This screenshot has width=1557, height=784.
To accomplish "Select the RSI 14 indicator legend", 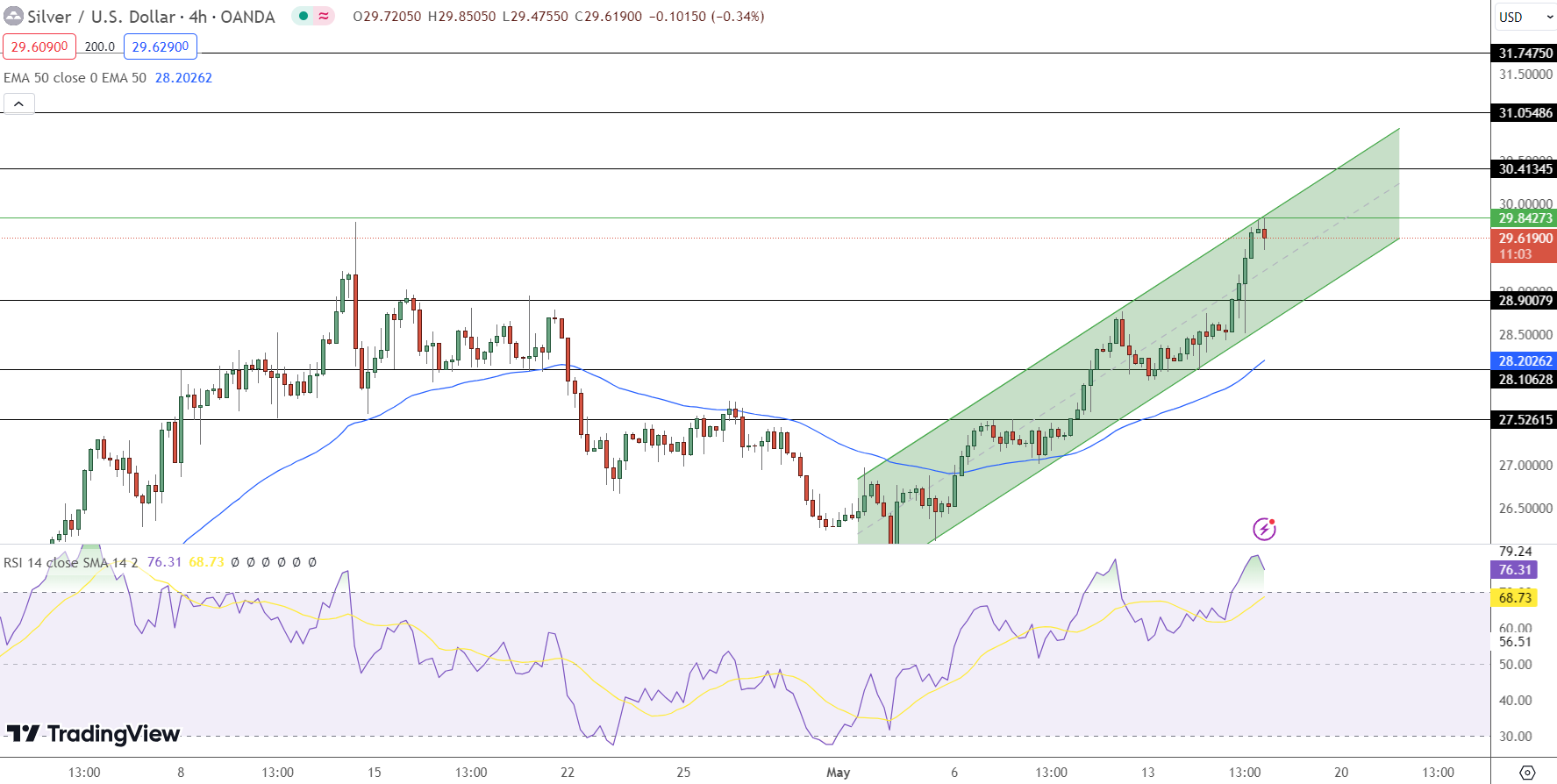I will point(70,562).
